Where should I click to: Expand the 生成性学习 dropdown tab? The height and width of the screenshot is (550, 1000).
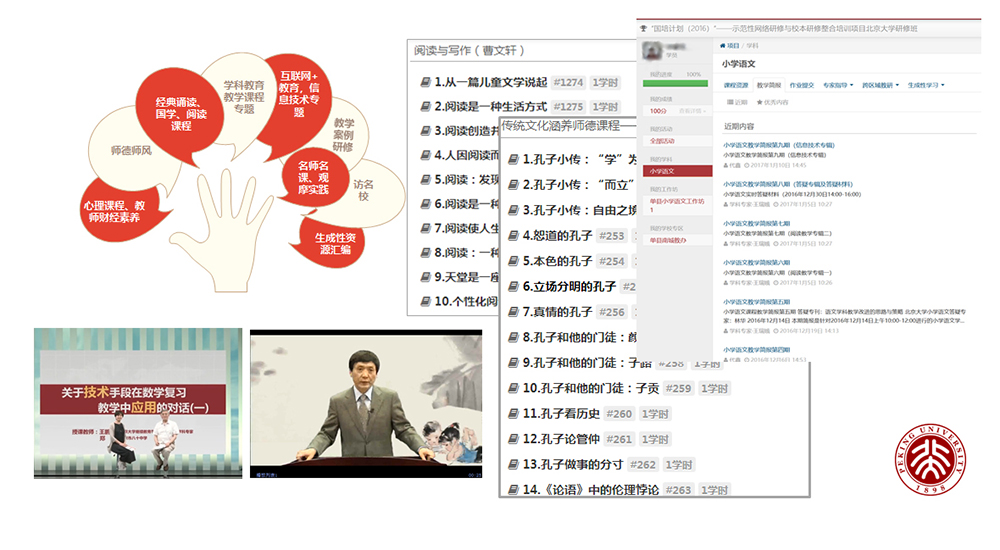pos(926,85)
